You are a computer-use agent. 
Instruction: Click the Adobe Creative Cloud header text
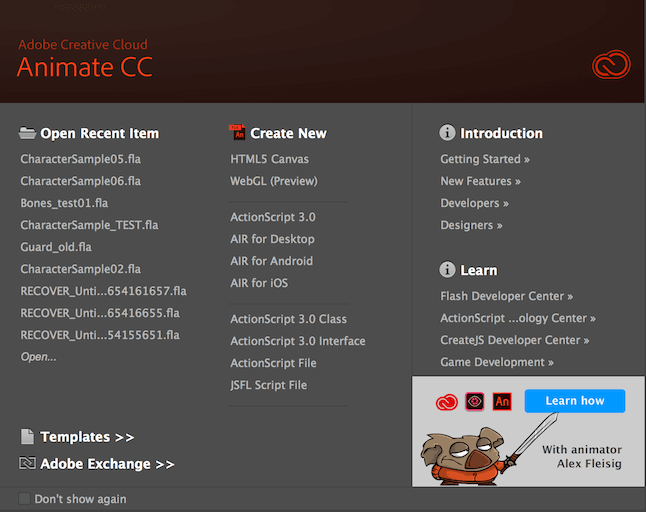point(83,44)
